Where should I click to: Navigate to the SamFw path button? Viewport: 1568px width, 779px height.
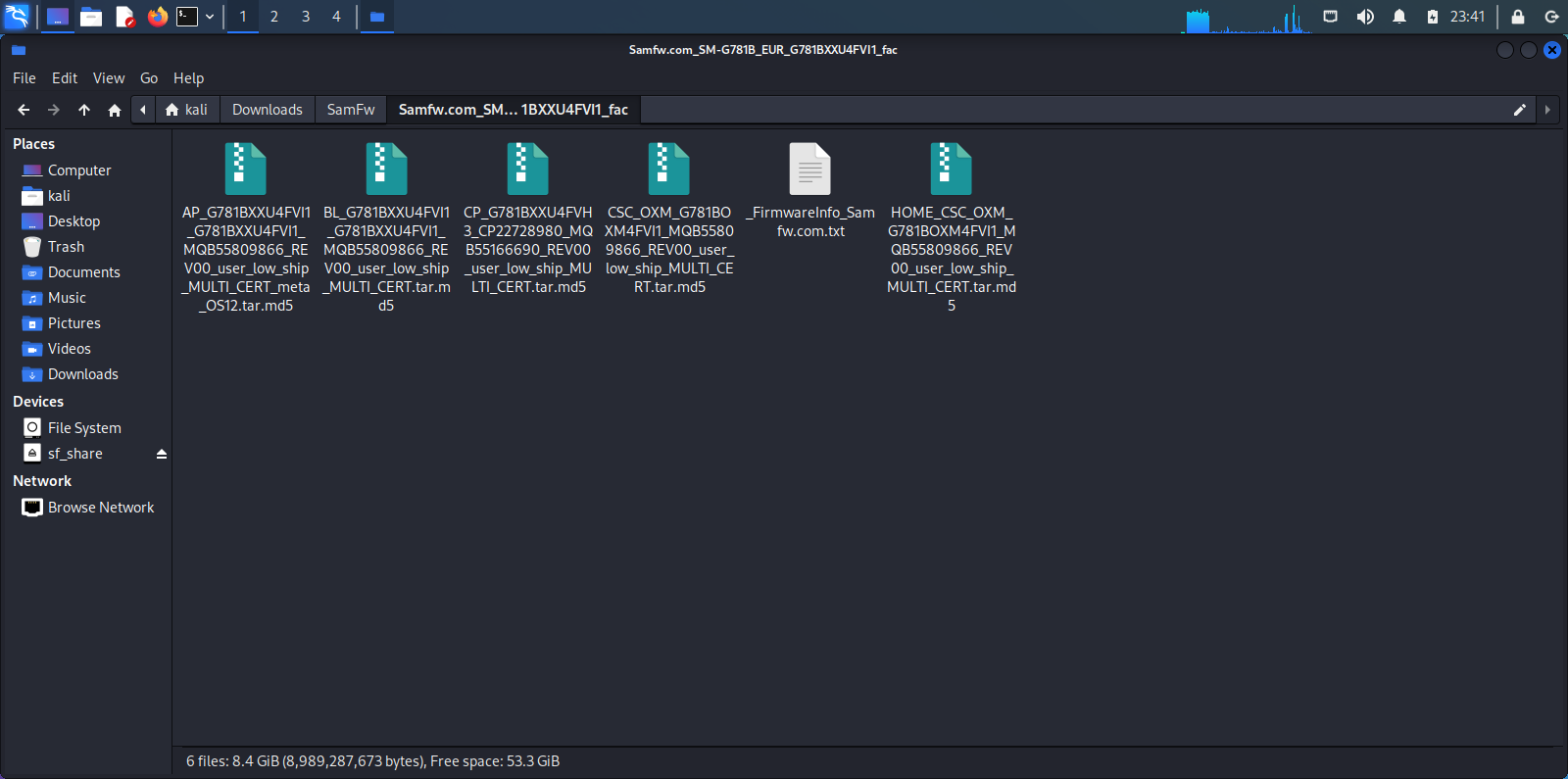coord(351,110)
